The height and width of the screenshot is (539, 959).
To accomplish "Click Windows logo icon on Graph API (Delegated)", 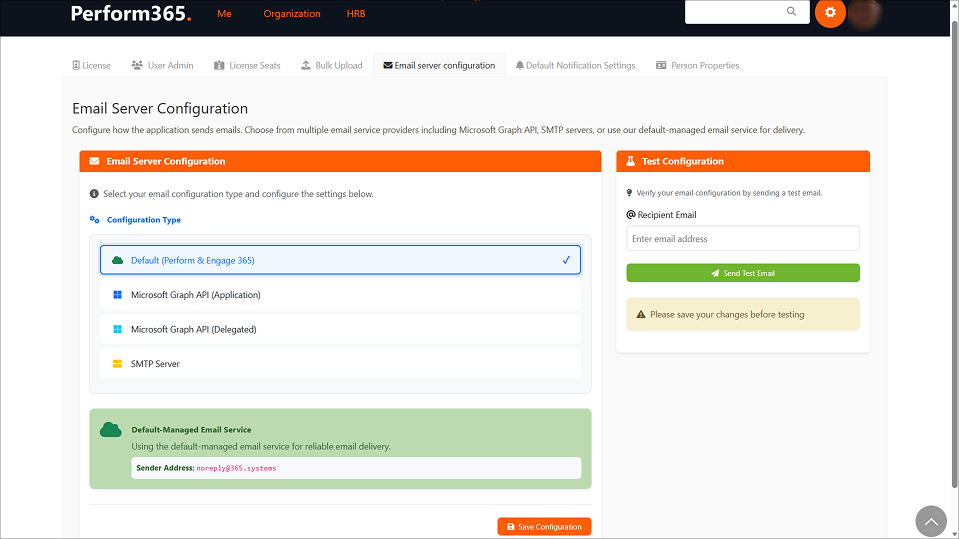I will 117,329.
